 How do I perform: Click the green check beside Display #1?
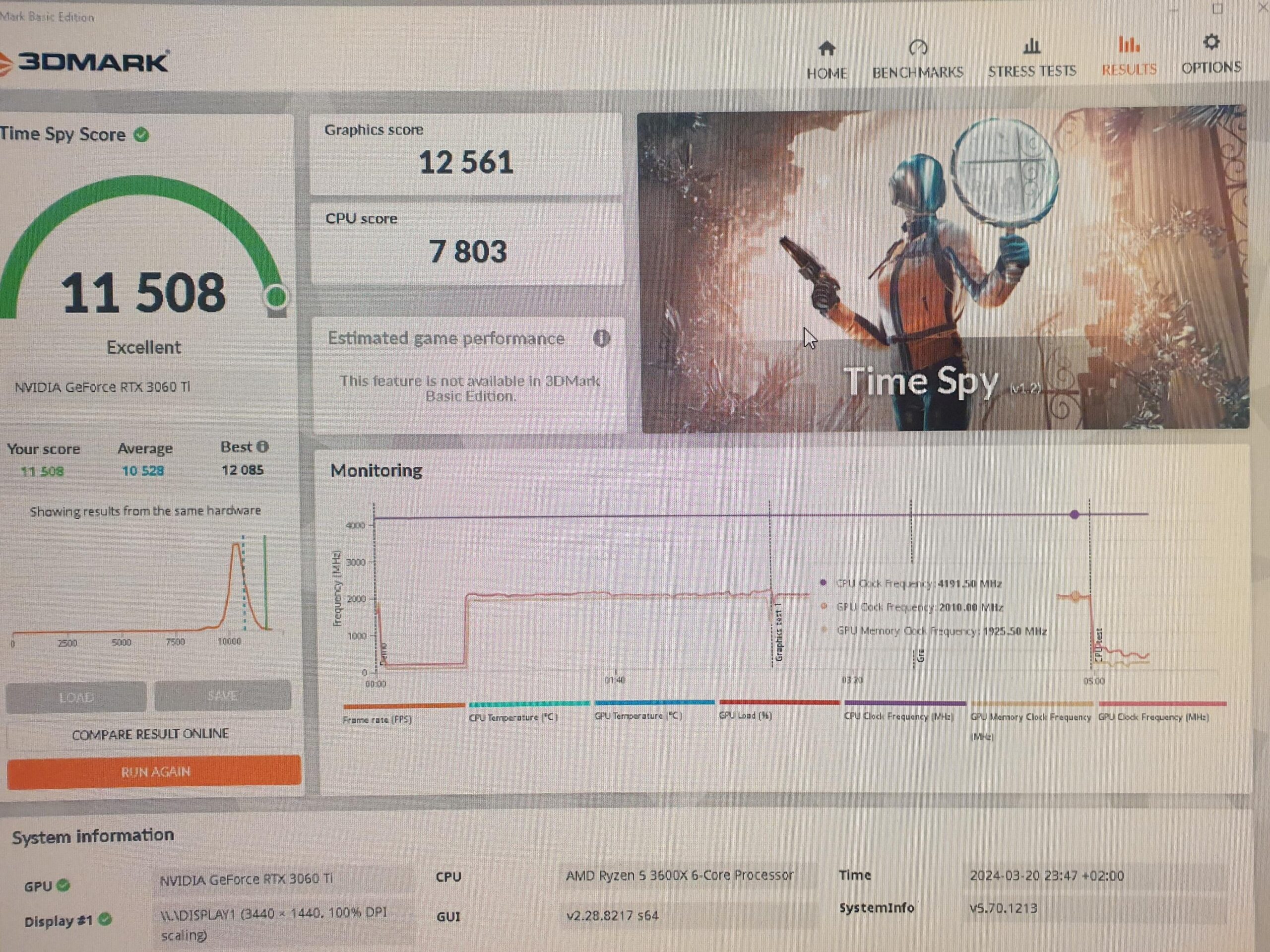click(x=105, y=919)
